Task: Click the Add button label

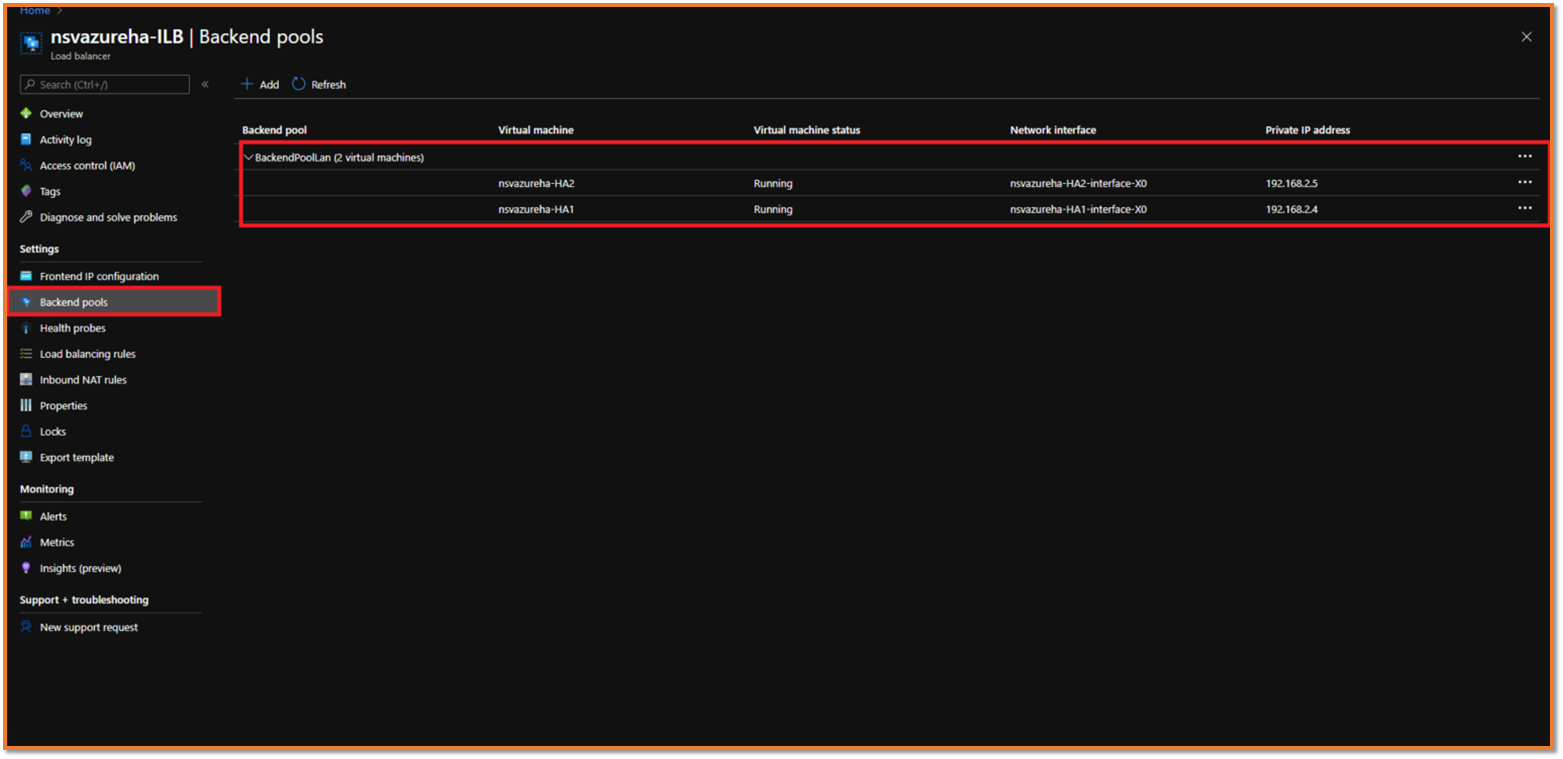Action: click(269, 85)
